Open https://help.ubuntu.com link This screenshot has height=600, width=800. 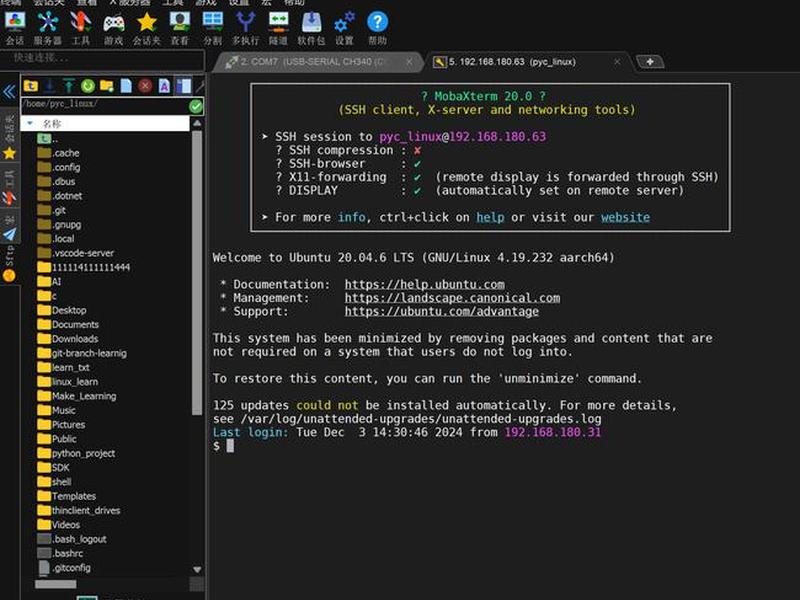[424, 284]
